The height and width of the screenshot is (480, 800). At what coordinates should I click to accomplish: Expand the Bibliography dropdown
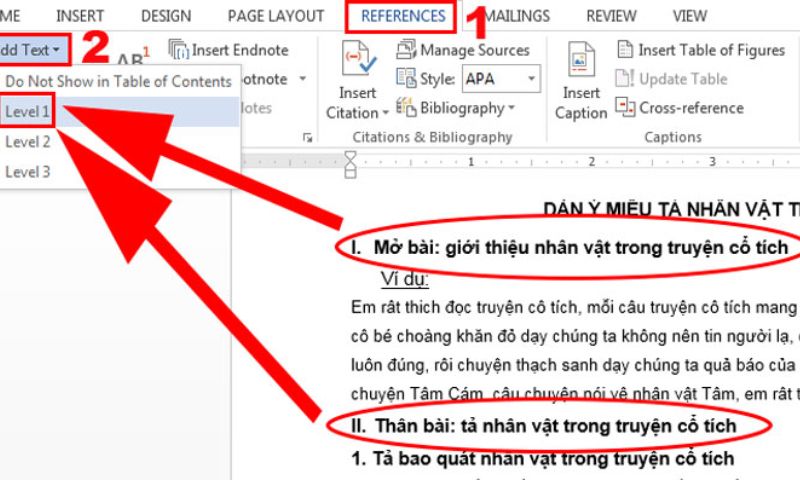(511, 108)
